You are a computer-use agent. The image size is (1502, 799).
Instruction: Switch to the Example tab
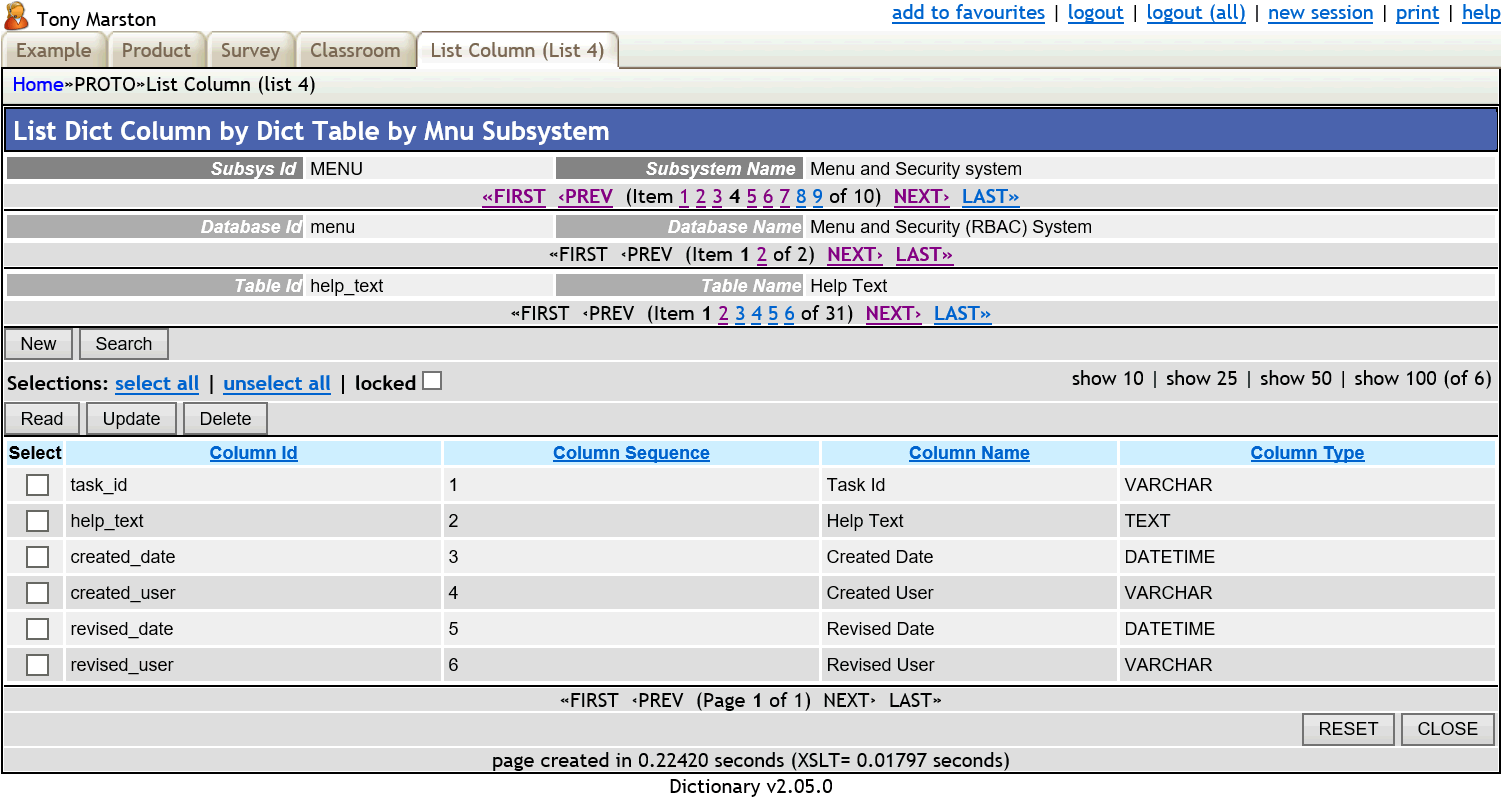[x=54, y=50]
